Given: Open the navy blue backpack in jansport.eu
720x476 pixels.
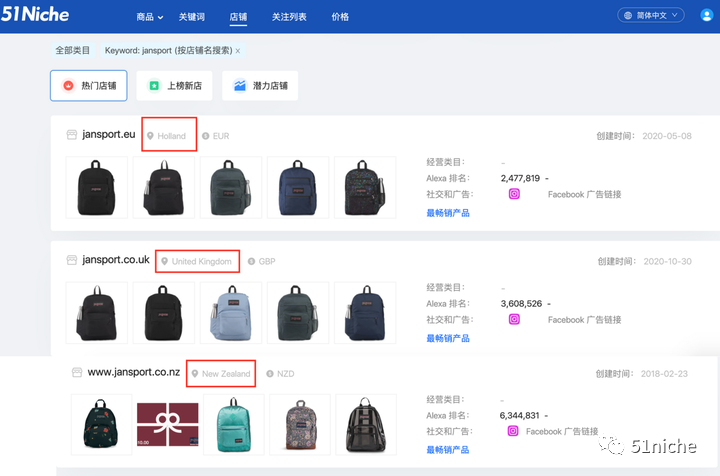Looking at the screenshot, I should (x=298, y=187).
